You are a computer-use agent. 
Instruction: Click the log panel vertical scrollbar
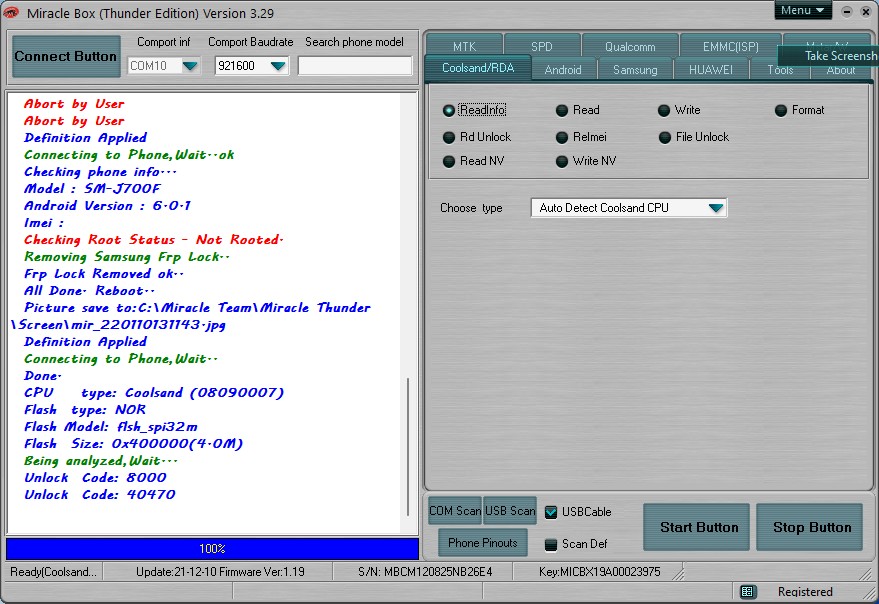(x=408, y=446)
